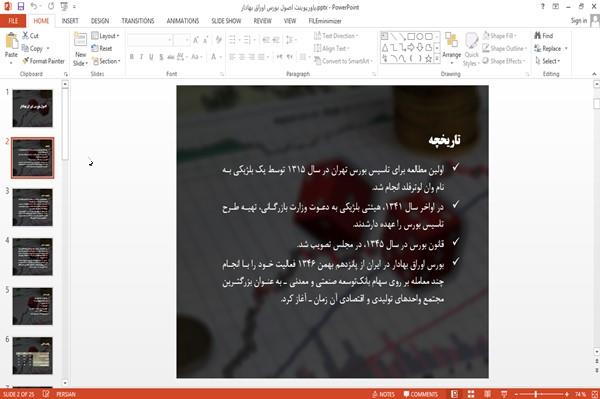This screenshot has width=600, height=399.
Task: Click the Undo arrow in the title bar
Action: click(x=34, y=6)
